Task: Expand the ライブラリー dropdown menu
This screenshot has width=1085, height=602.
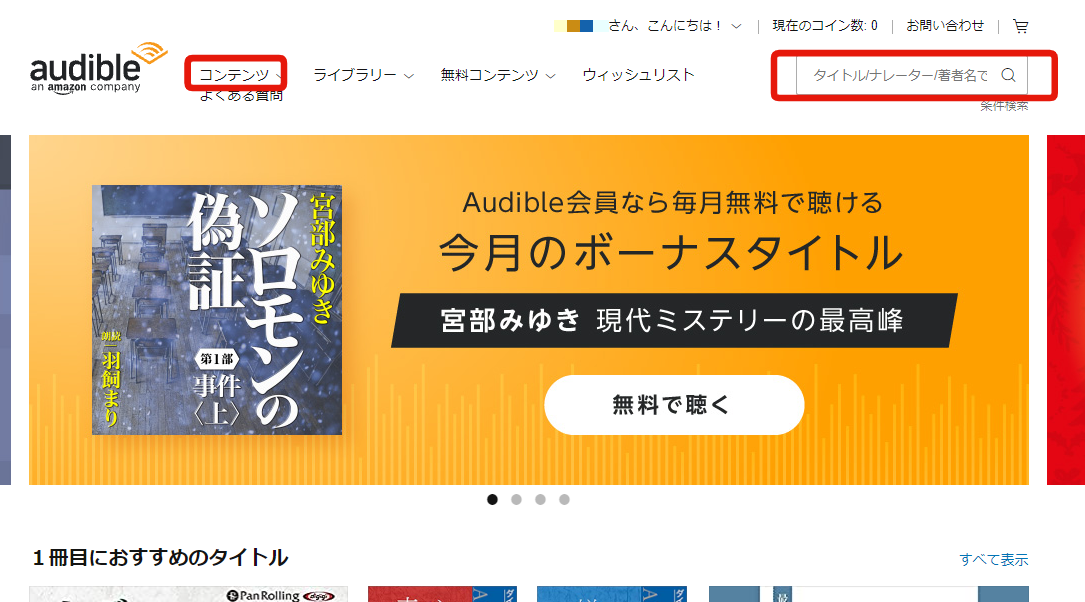Action: point(363,75)
